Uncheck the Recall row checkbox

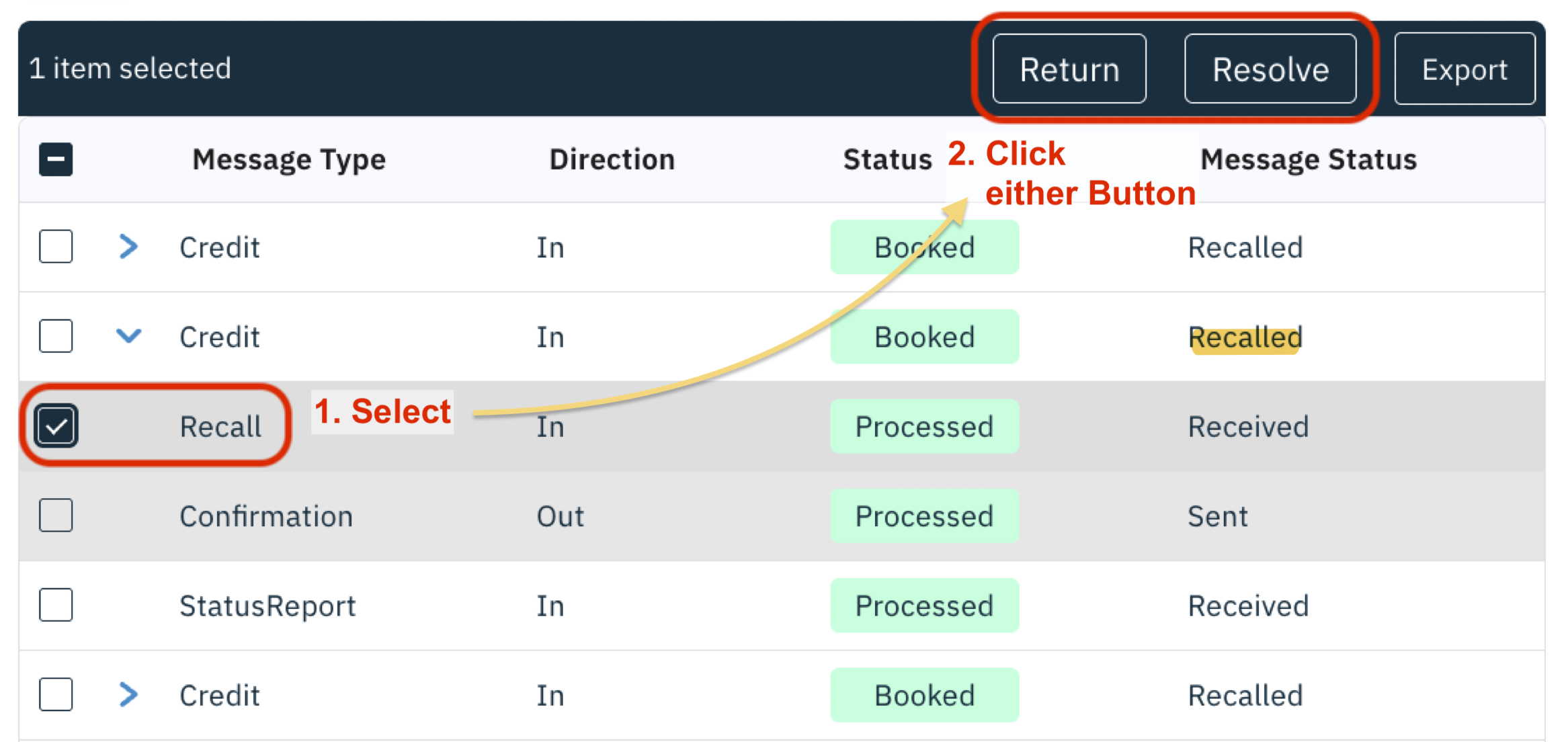click(x=56, y=426)
